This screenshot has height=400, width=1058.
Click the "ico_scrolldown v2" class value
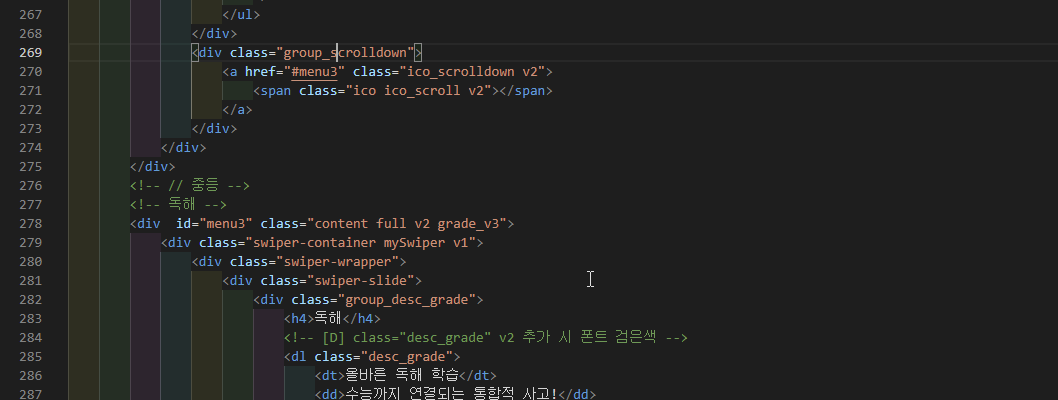(x=472, y=72)
